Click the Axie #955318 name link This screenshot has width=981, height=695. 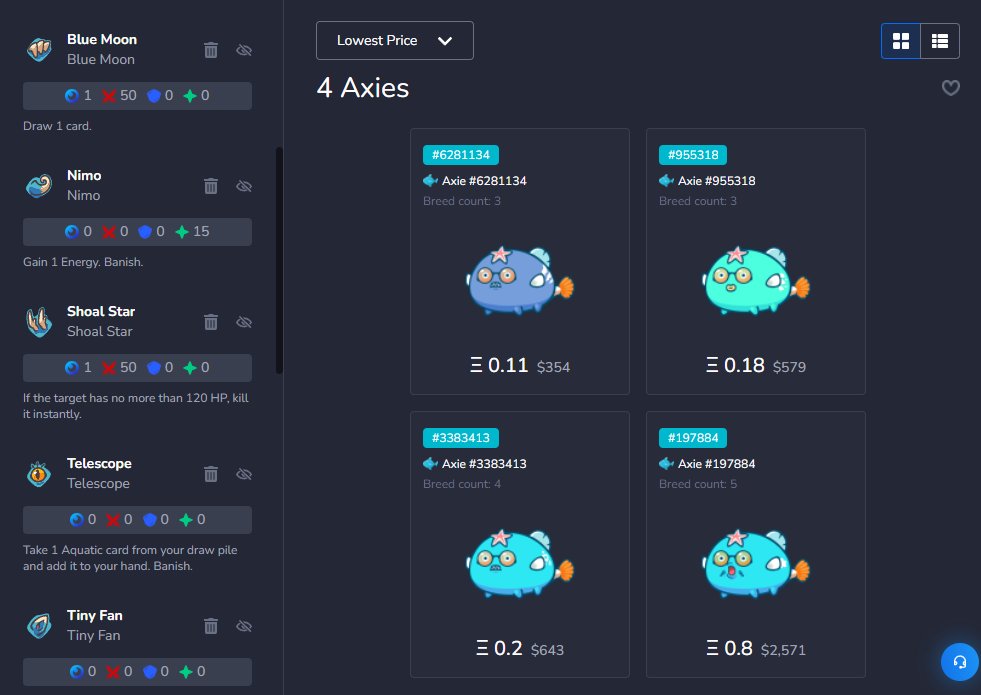pos(716,181)
